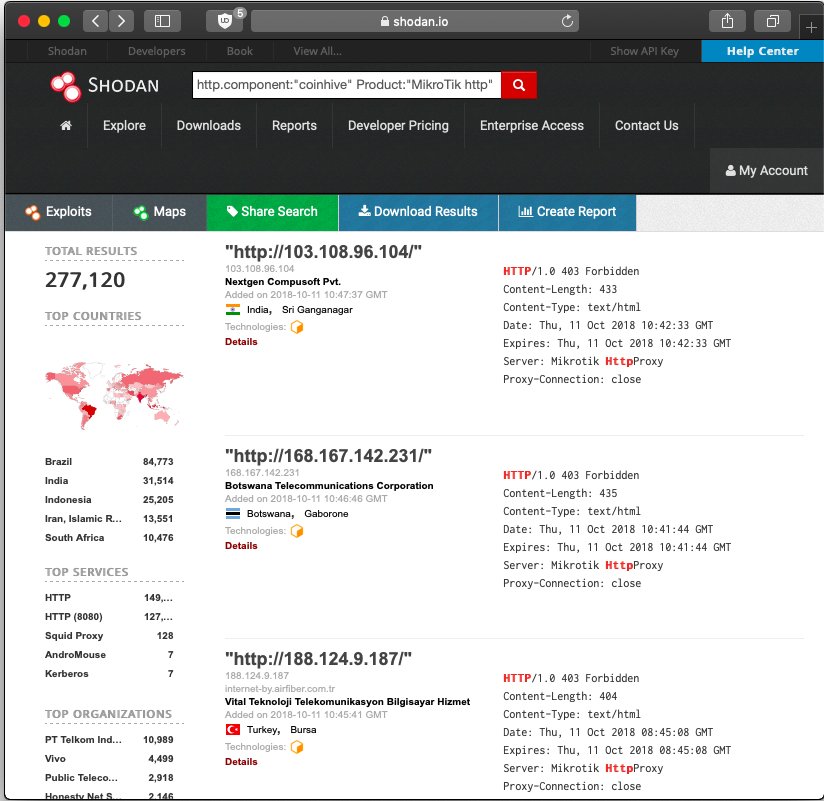Click the Shodan logo
Viewport: 824px width, 801px height.
(x=105, y=86)
